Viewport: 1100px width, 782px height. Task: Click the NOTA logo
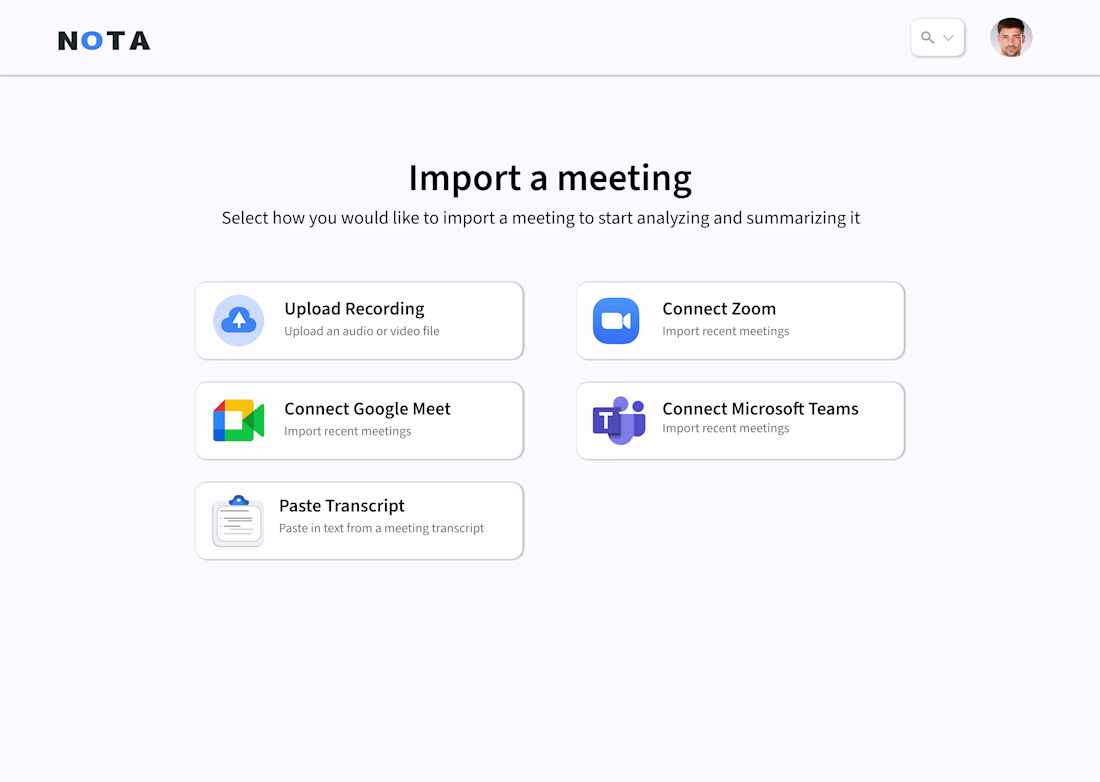104,41
